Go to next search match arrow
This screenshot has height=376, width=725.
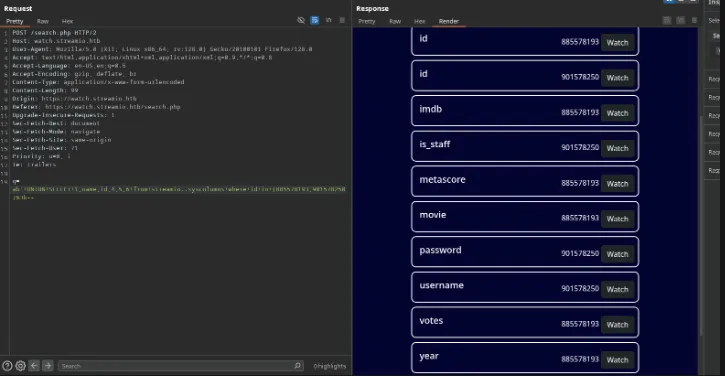click(x=48, y=366)
